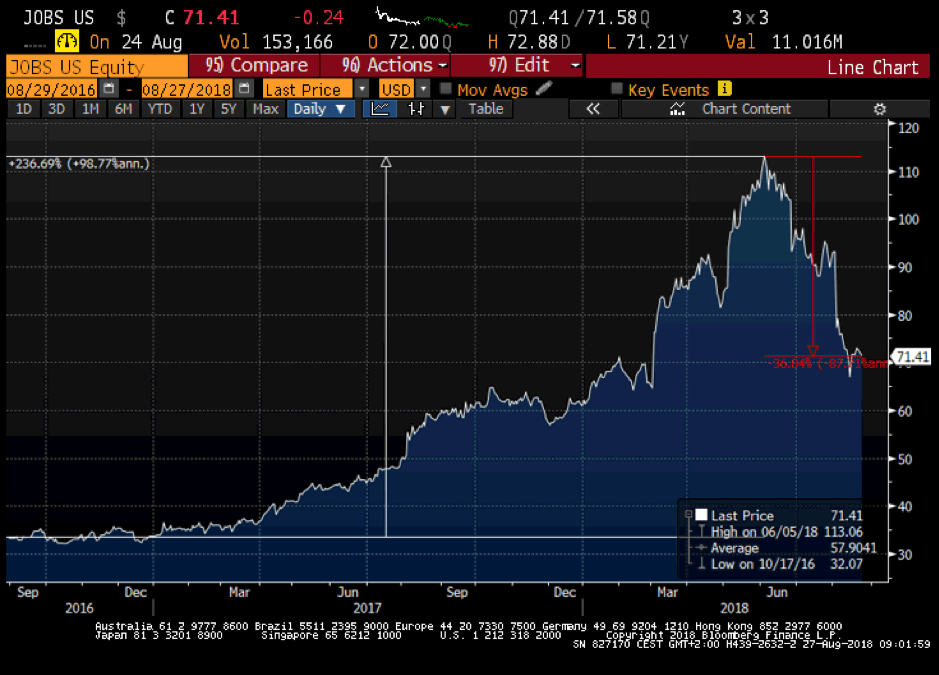This screenshot has width=939, height=675.
Task: Open the Chart Content panel
Action: click(x=725, y=109)
